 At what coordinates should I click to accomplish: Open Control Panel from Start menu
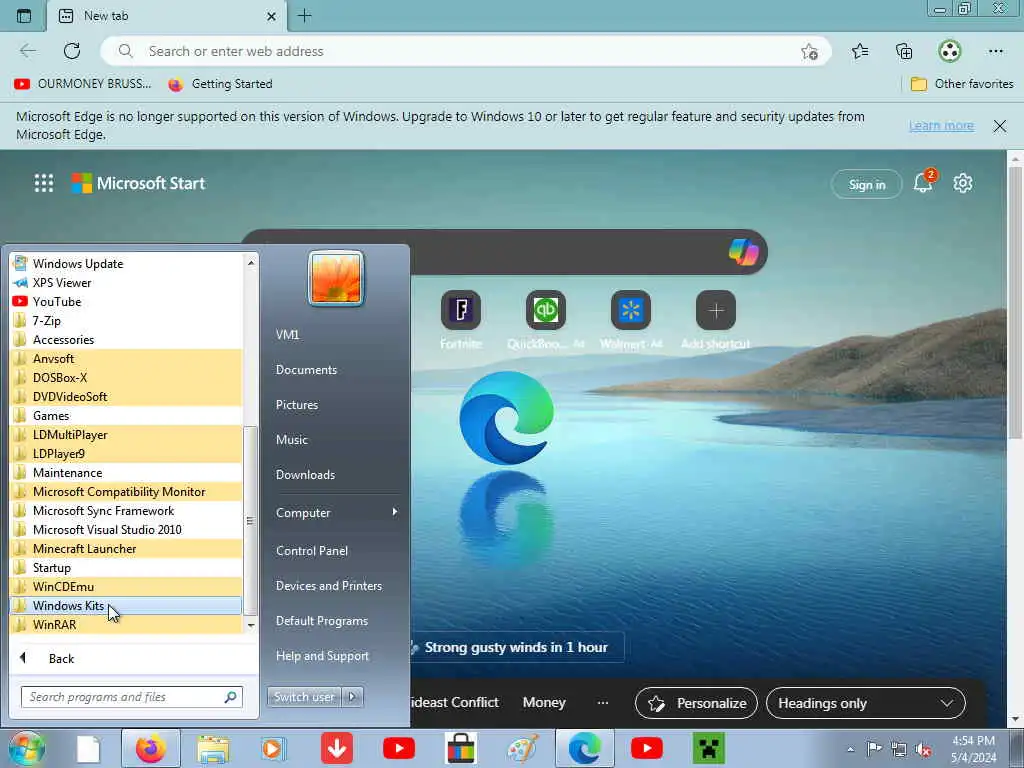312,551
